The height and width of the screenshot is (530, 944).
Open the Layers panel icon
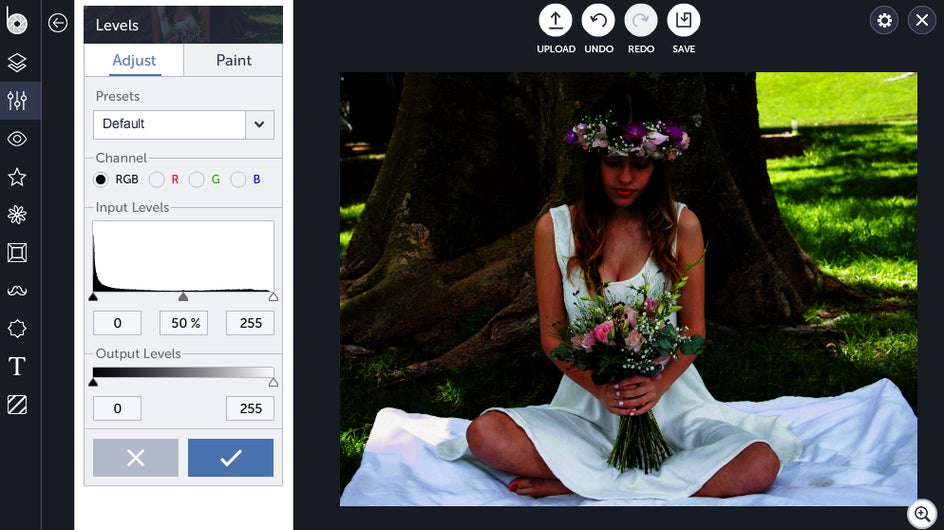(x=17, y=62)
